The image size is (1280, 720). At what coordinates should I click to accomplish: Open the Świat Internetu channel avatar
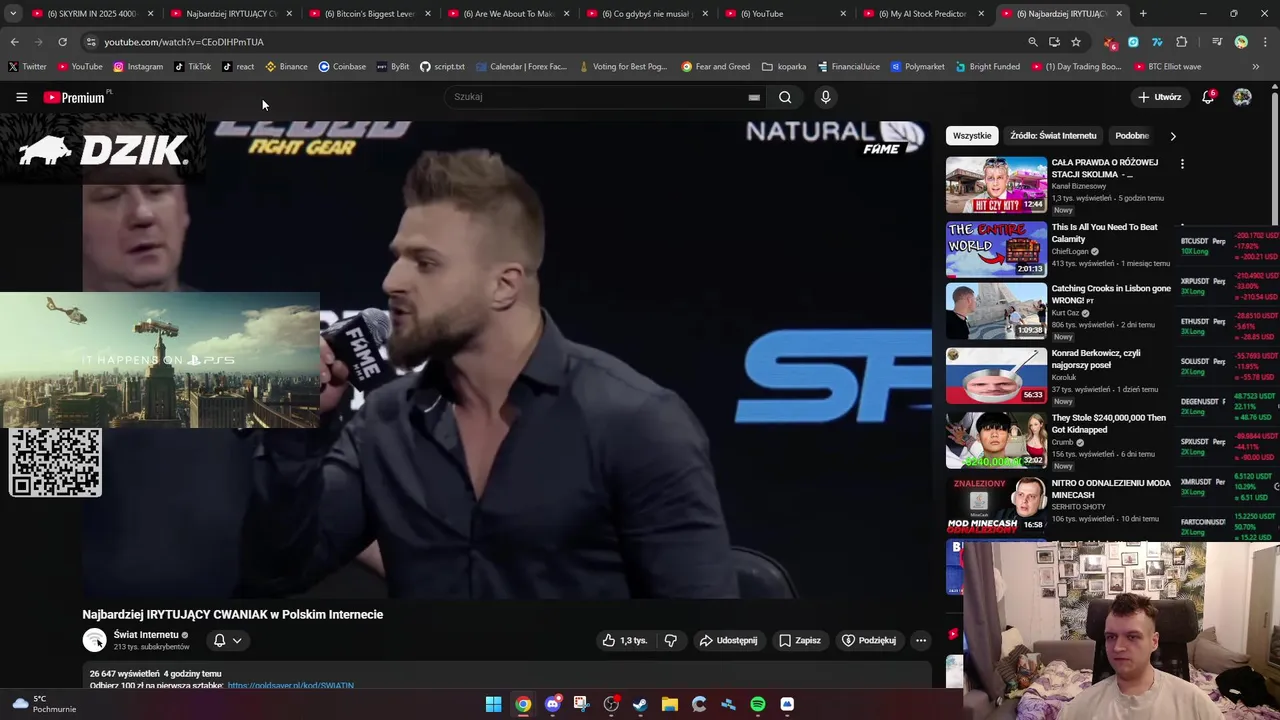94,640
